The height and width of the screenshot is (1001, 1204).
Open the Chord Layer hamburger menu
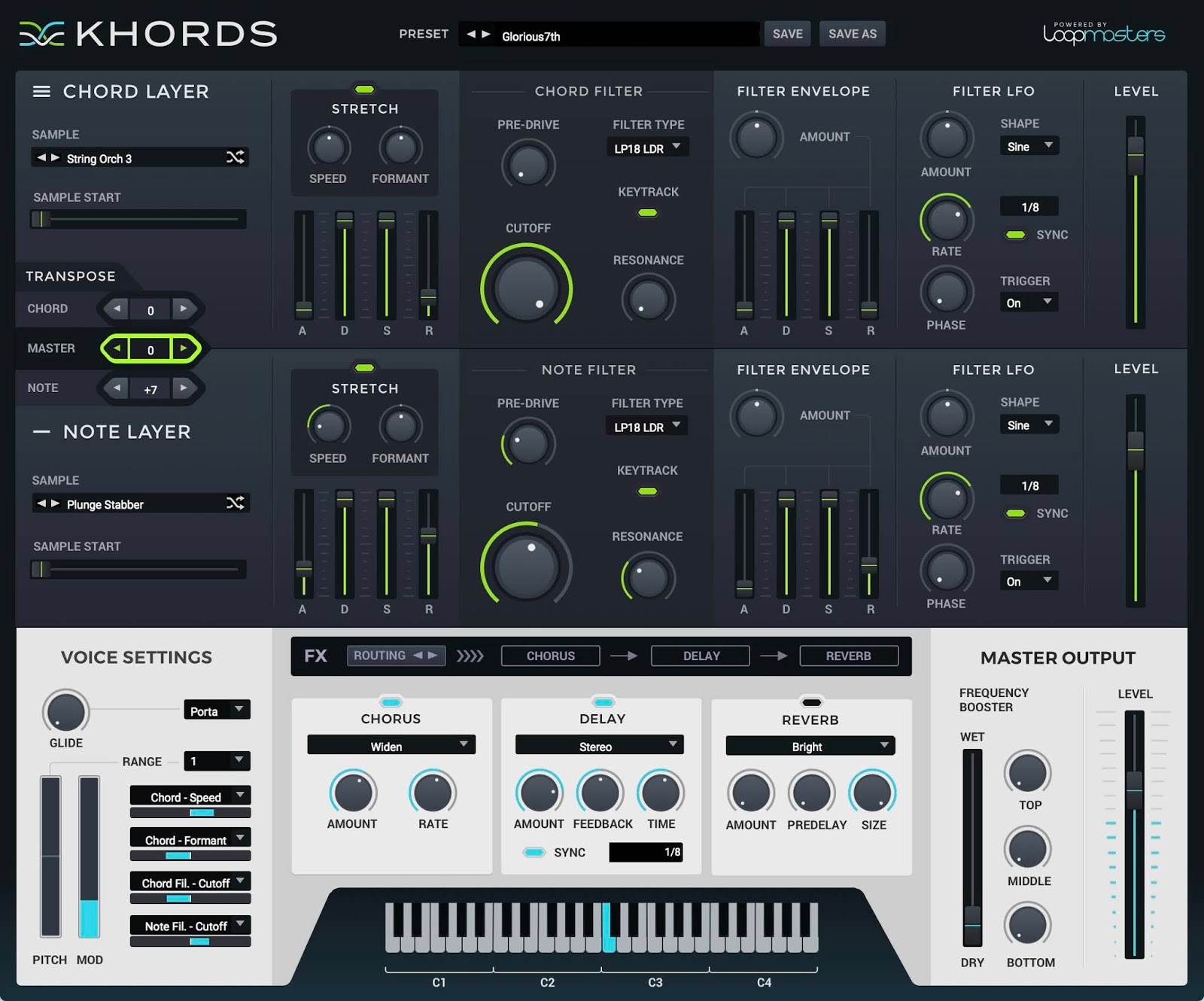click(x=41, y=92)
